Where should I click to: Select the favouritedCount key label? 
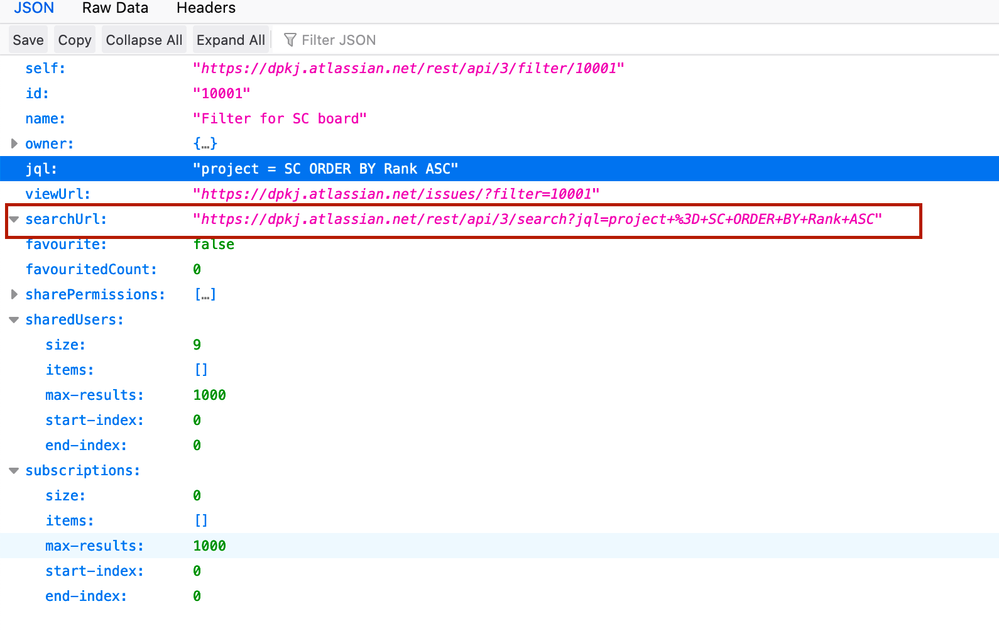[91, 269]
